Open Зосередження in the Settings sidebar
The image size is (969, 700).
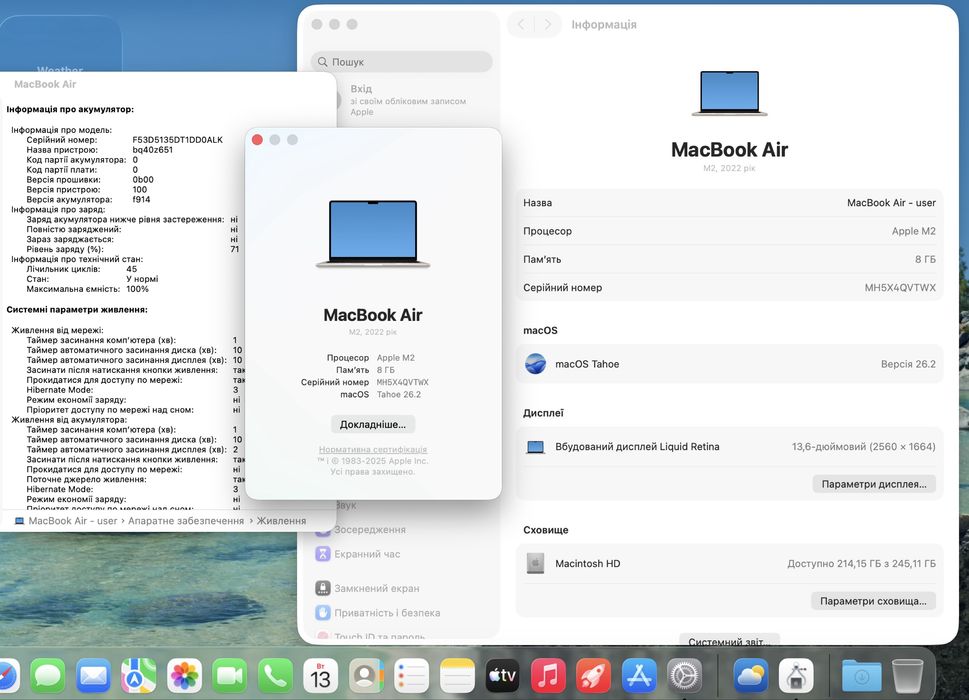[x=370, y=529]
